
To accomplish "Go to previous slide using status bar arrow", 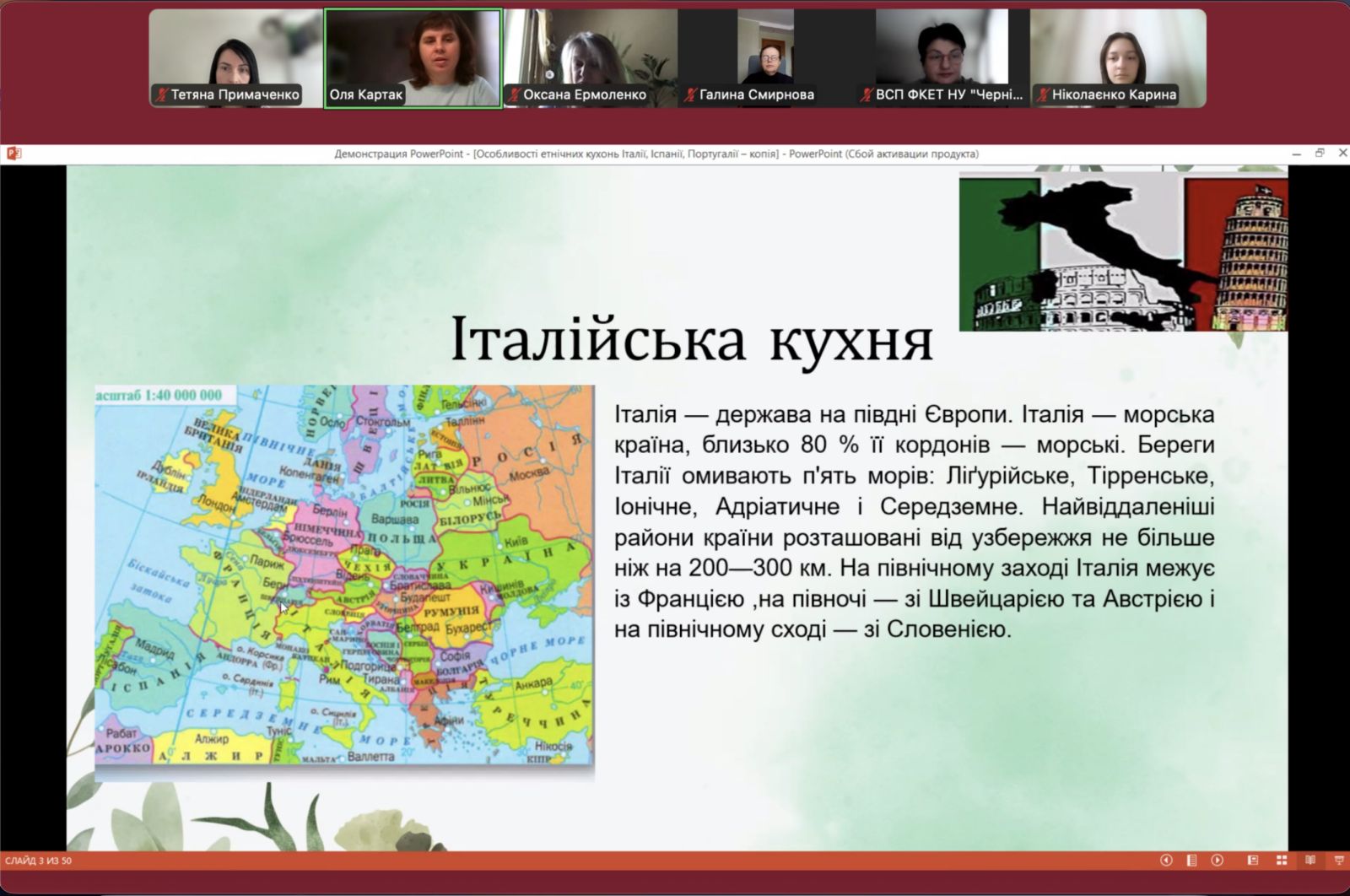I will 1166,861.
